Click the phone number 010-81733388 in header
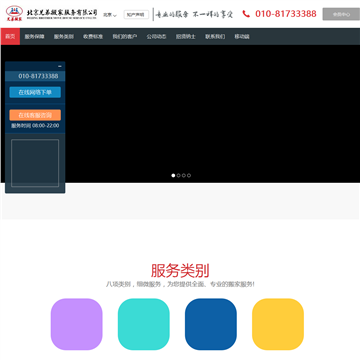The width and height of the screenshot is (360, 360). click(x=286, y=14)
